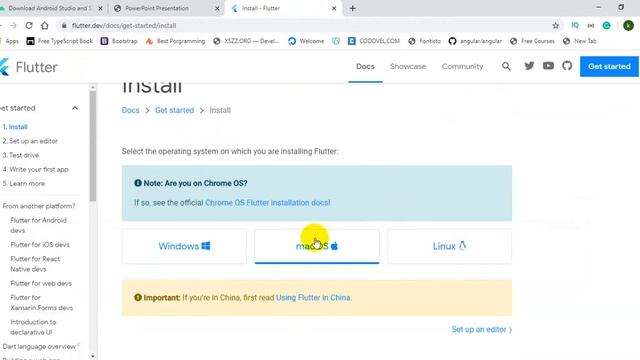This screenshot has width=640, height=360.
Task: Click Get started in the breadcrumb
Action: [174, 110]
